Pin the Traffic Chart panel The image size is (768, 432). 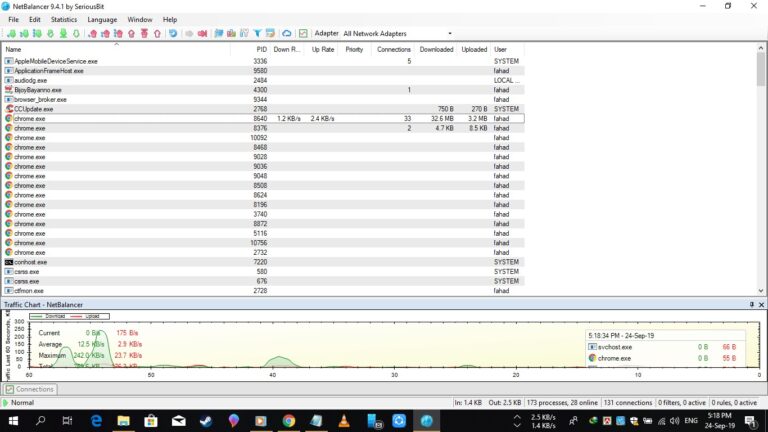[x=752, y=305]
